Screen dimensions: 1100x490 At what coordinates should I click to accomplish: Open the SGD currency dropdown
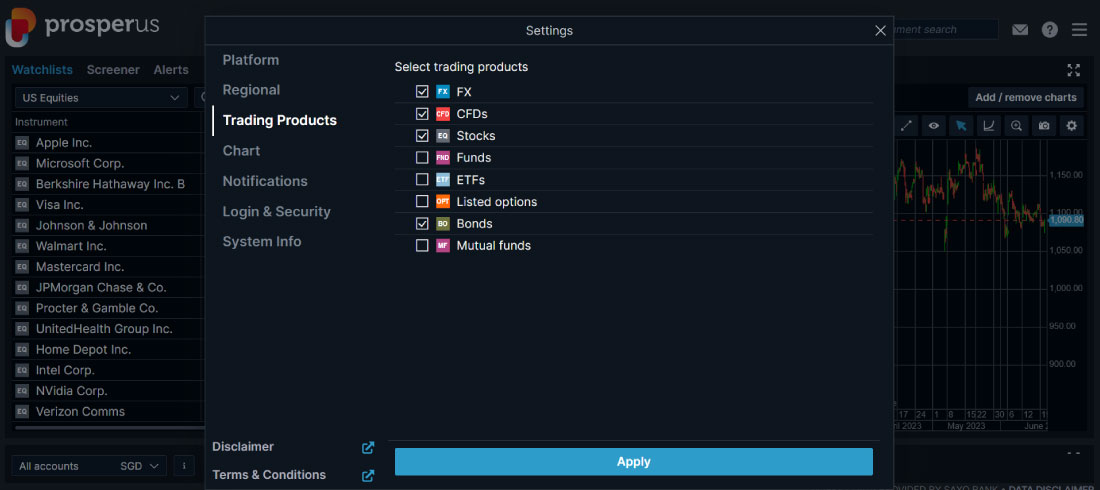(142, 466)
